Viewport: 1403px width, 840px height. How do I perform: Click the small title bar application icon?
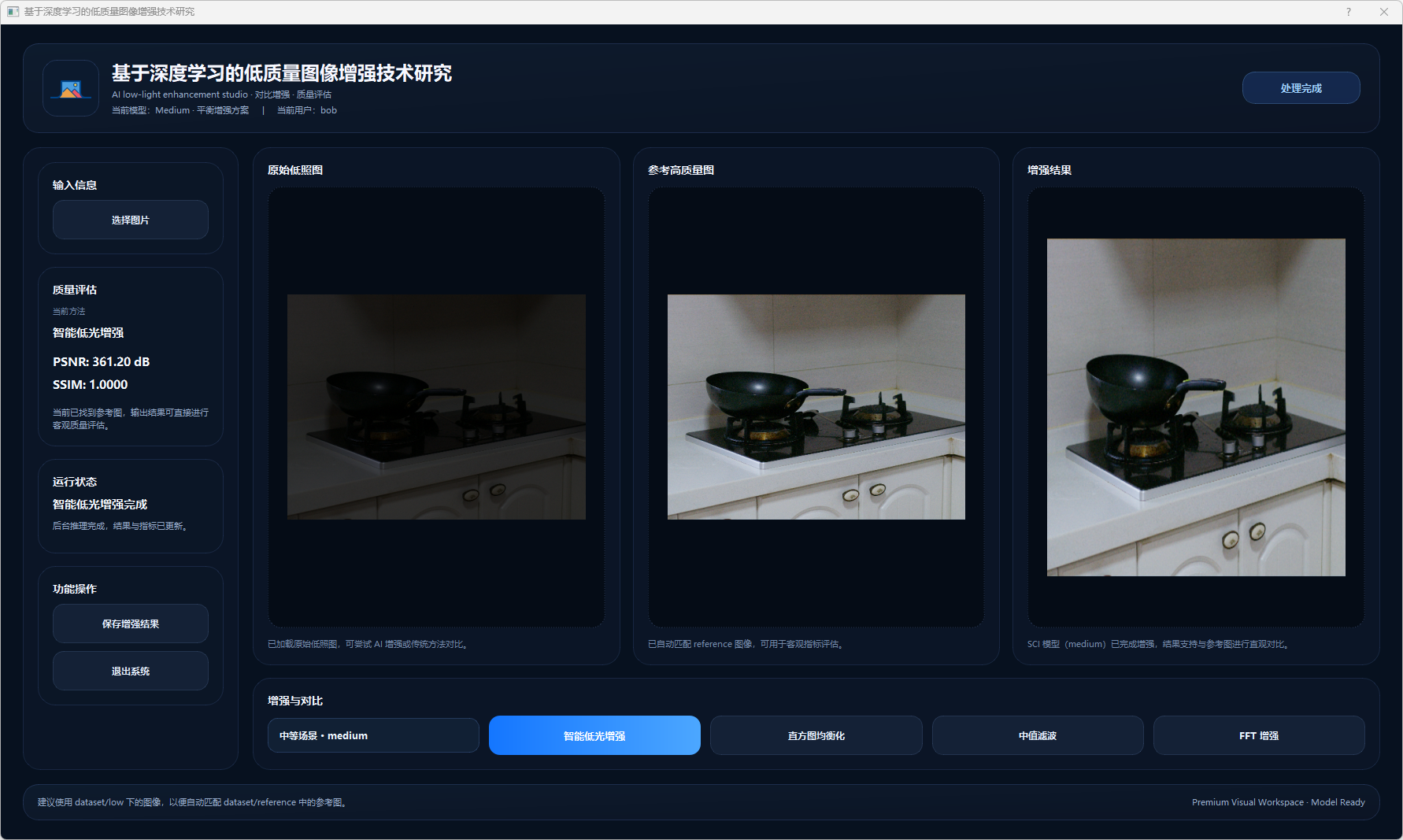tap(13, 12)
